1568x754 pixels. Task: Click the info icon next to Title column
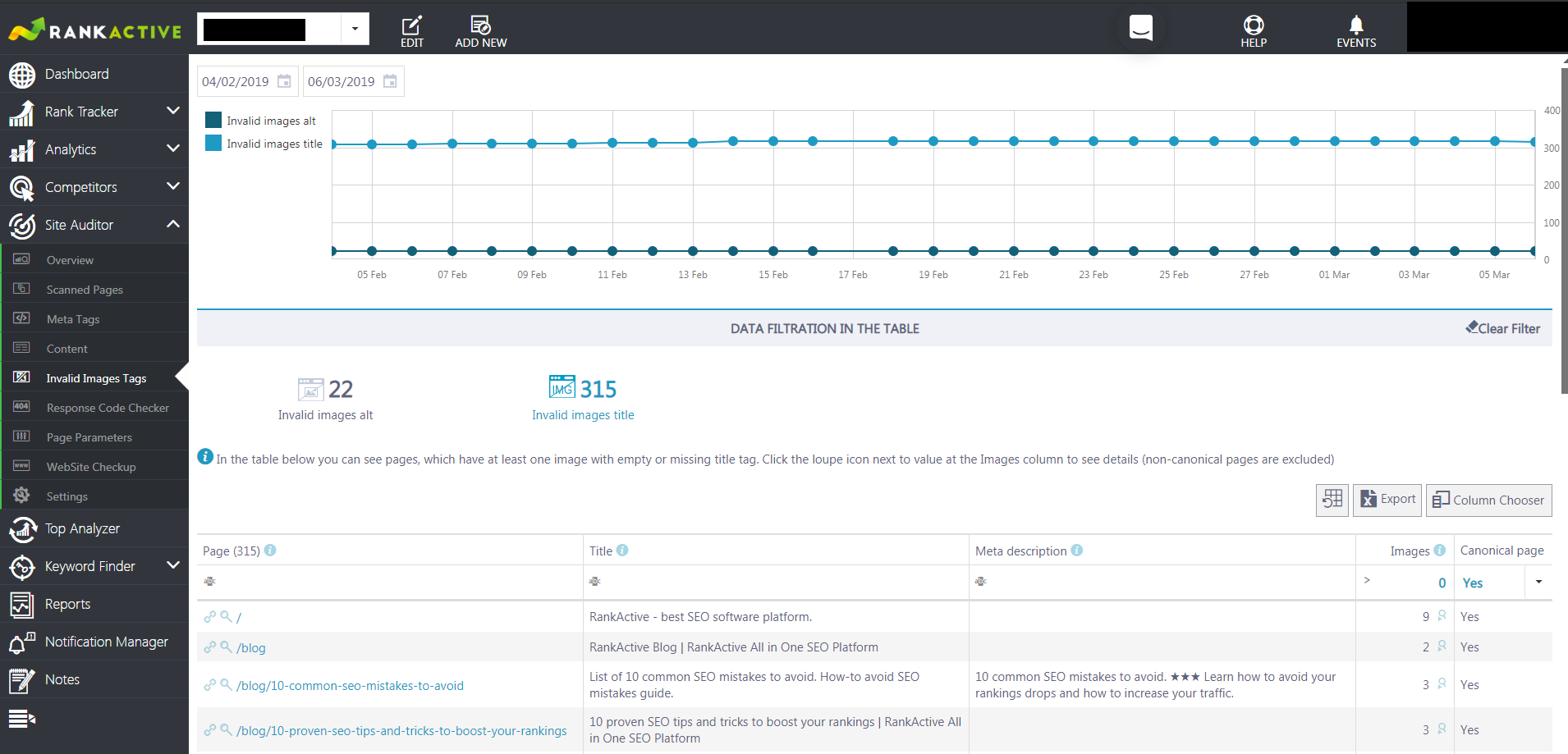pos(622,551)
